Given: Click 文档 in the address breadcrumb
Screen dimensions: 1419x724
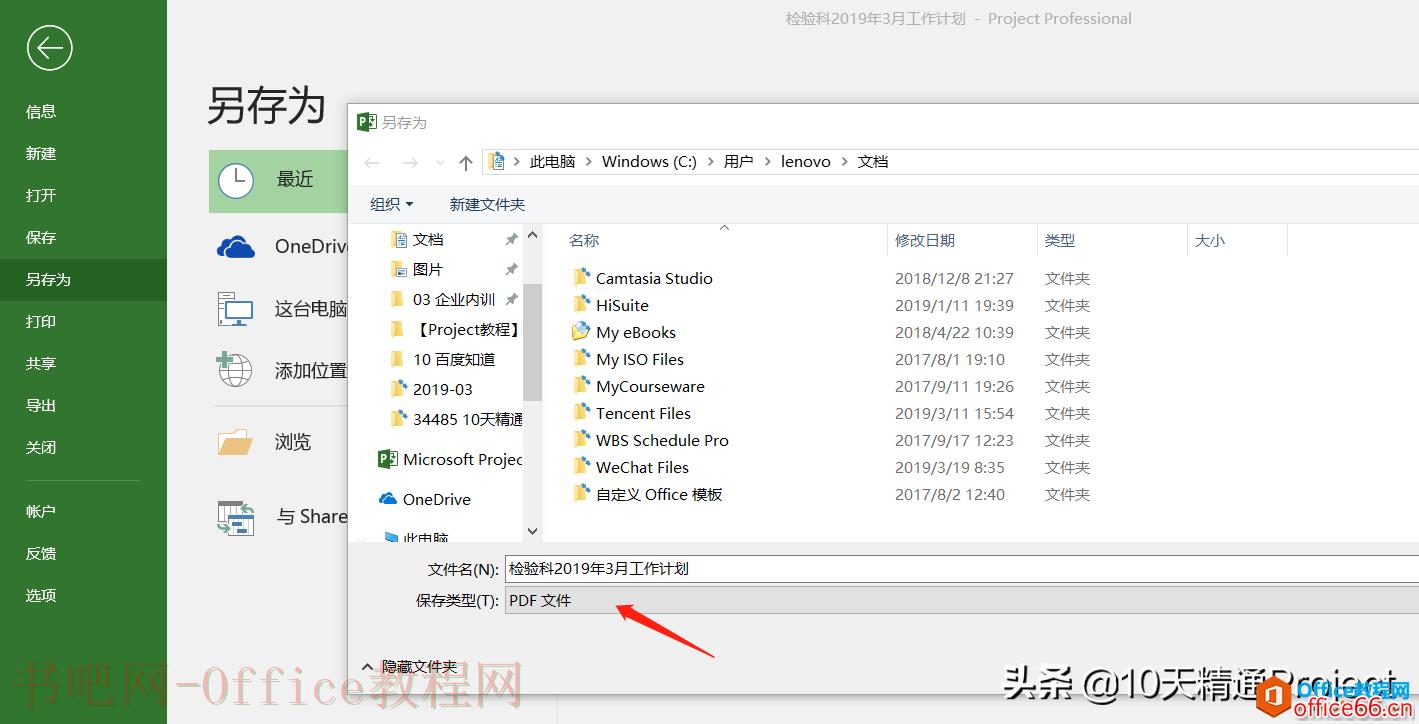Looking at the screenshot, I should (873, 161).
